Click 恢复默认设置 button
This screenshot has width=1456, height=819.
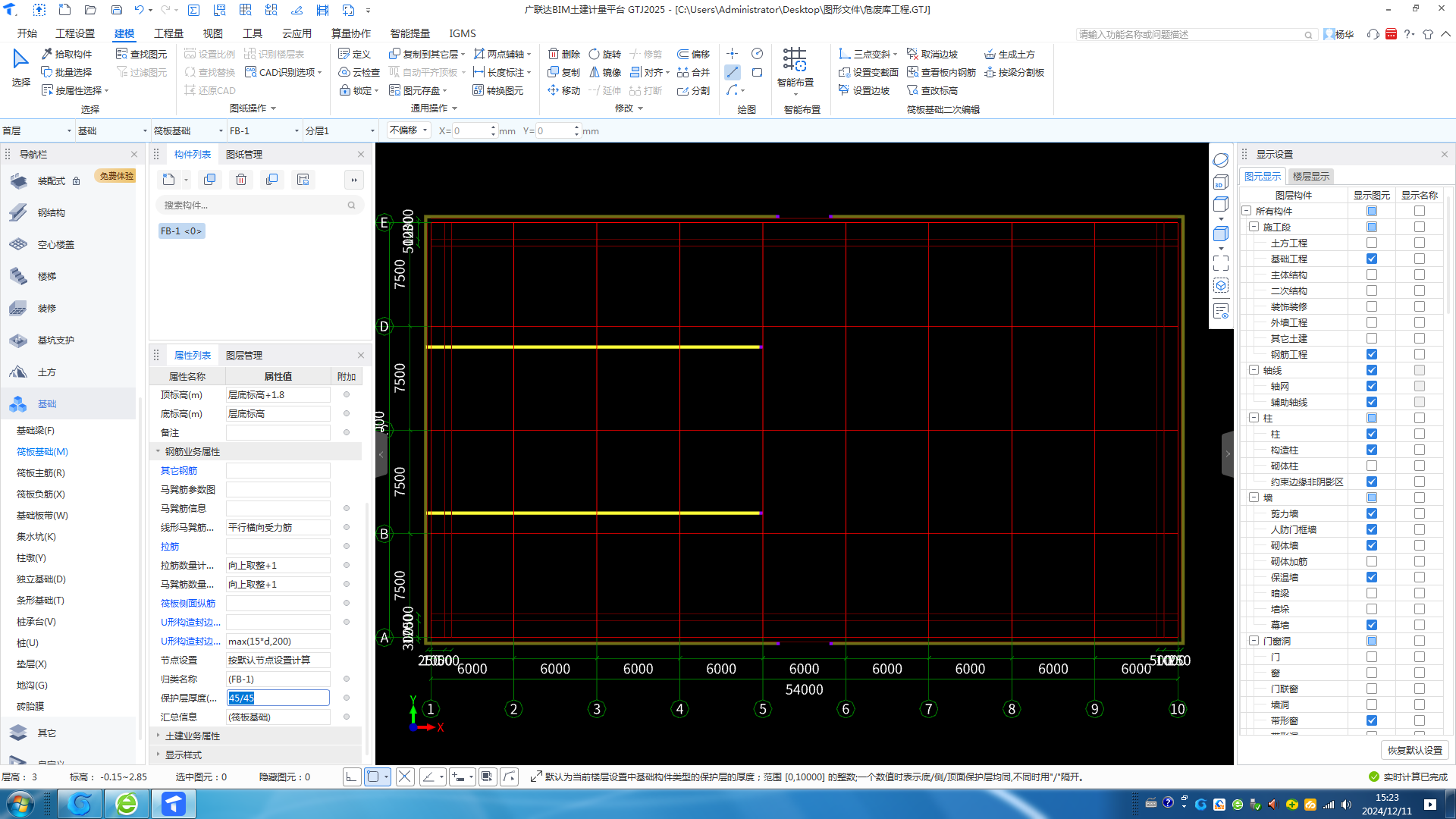click(1415, 750)
